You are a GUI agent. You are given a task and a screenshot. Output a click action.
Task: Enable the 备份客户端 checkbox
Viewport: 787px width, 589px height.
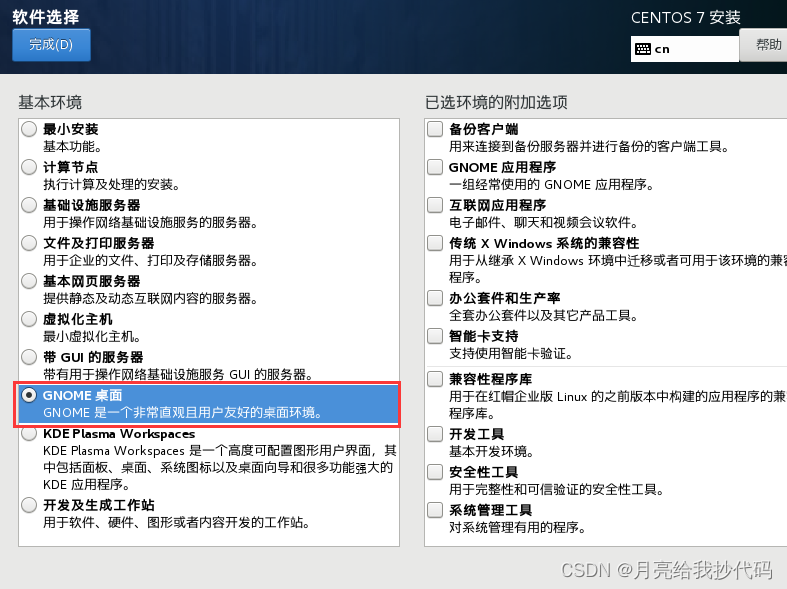click(435, 129)
